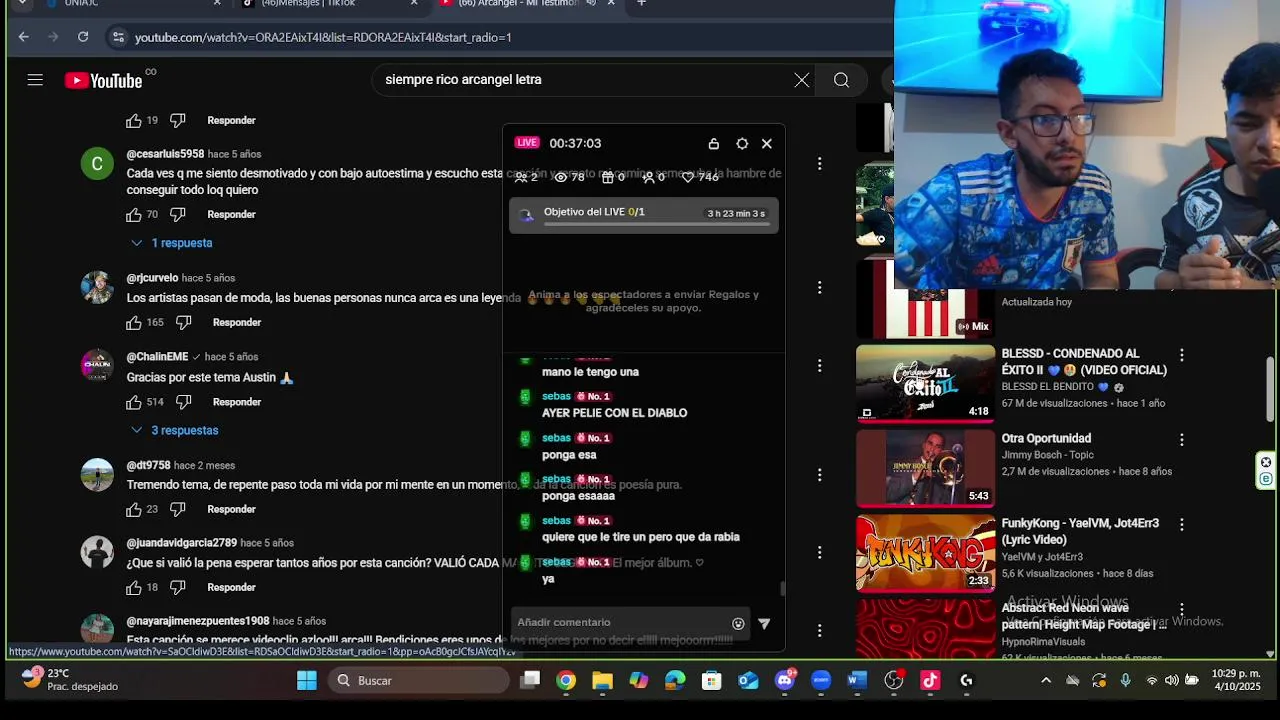1280x720 pixels.
Task: Run search with magnifier icon
Action: click(x=842, y=80)
